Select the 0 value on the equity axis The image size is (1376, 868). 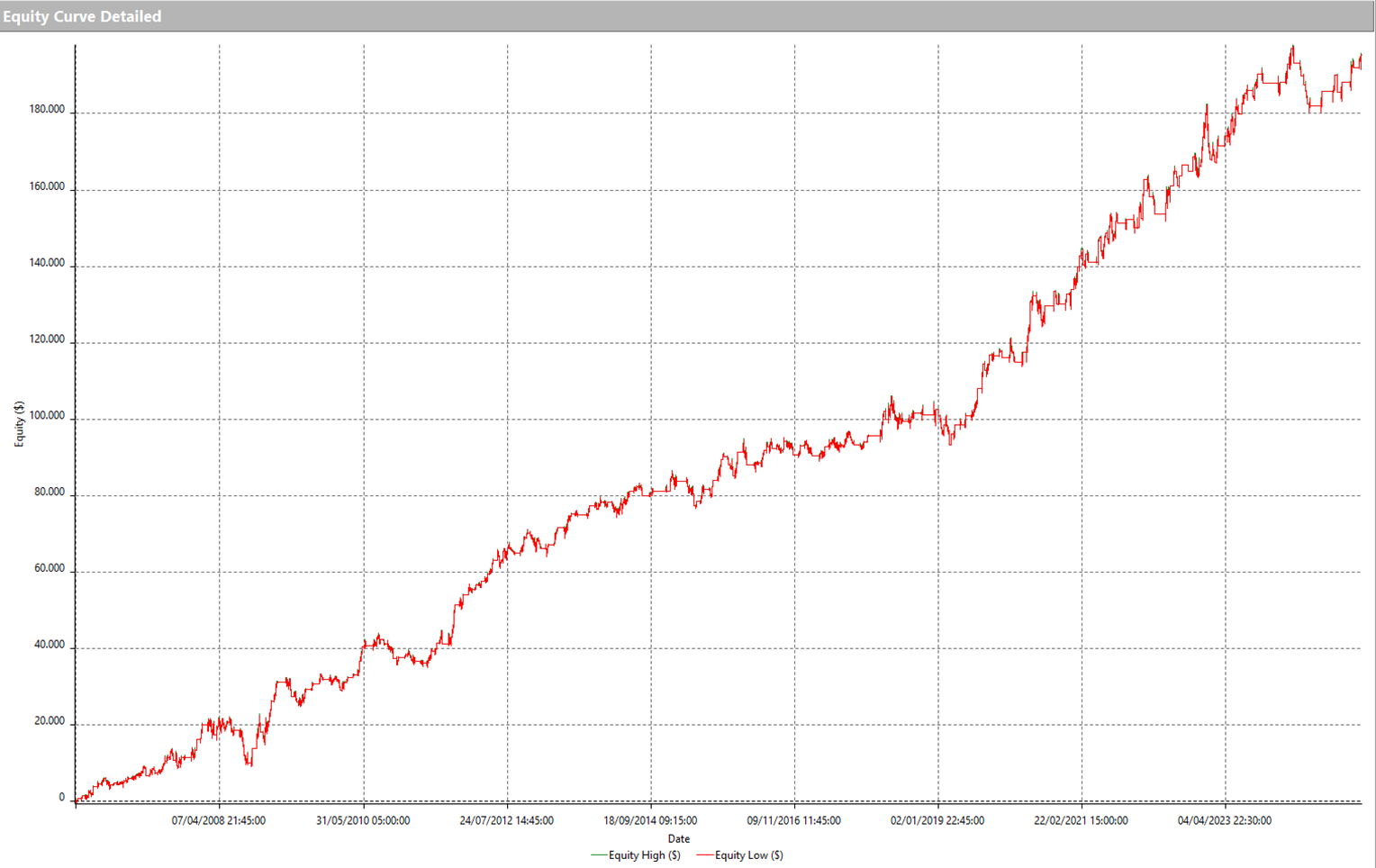pyautogui.click(x=63, y=797)
